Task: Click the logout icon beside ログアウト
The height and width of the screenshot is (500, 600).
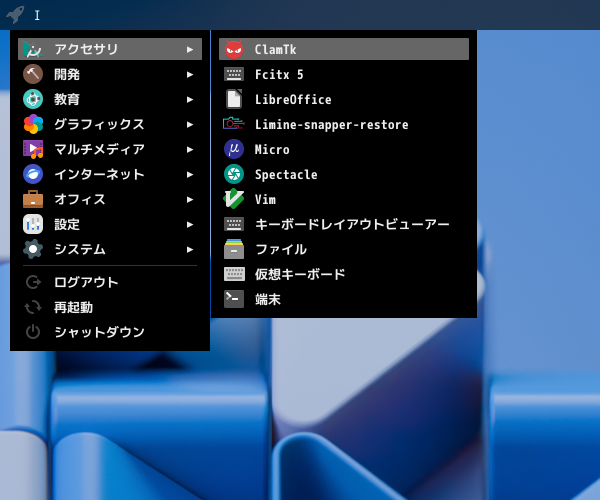Action: pos(33,282)
